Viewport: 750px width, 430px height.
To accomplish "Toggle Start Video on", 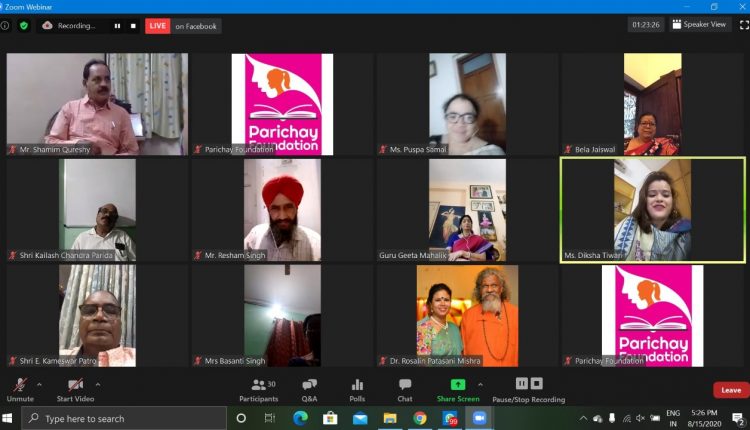I will pos(76,388).
